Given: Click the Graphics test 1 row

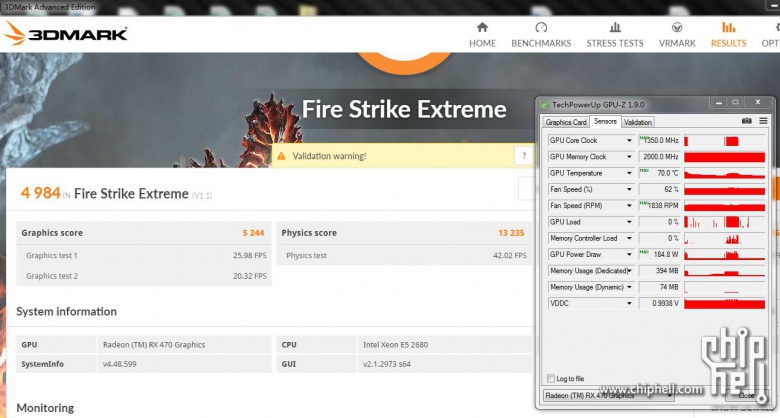Looking at the screenshot, I should coord(144,255).
